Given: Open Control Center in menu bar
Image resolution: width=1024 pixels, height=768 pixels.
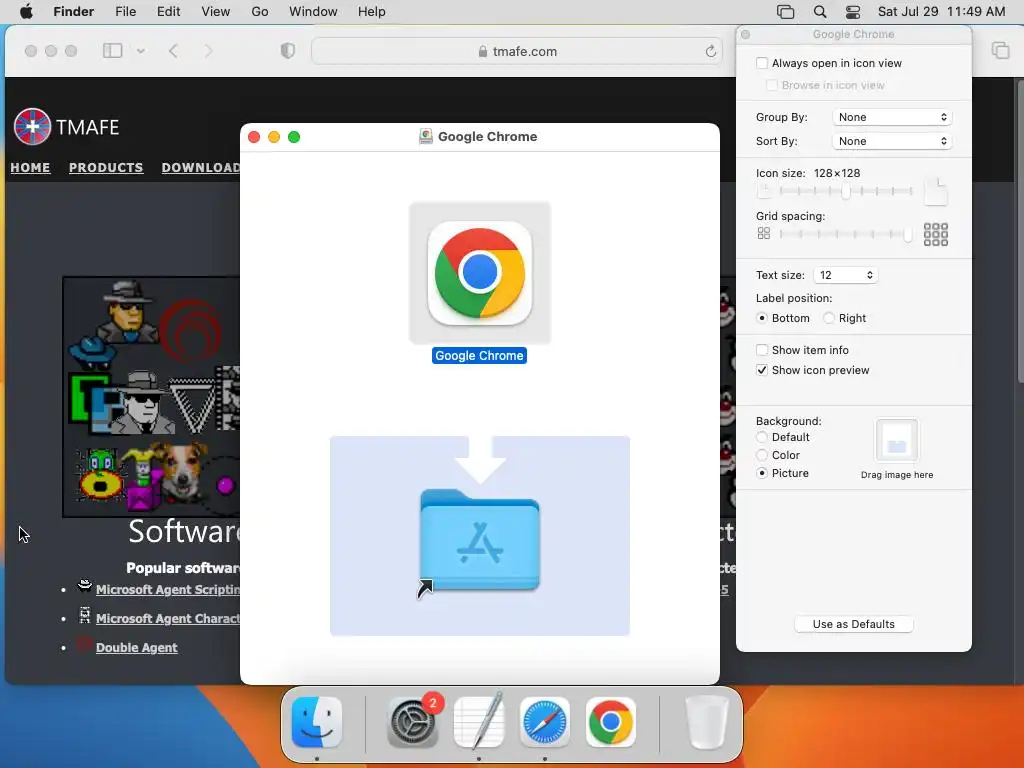Looking at the screenshot, I should (853, 12).
